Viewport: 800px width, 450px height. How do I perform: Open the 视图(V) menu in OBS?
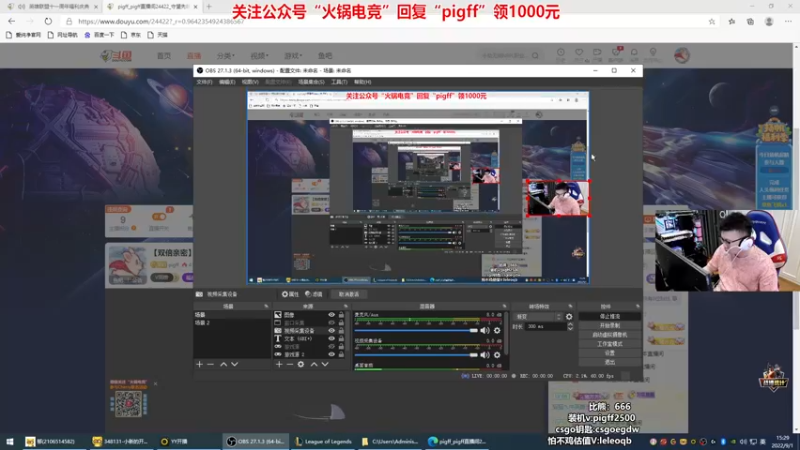click(x=250, y=82)
